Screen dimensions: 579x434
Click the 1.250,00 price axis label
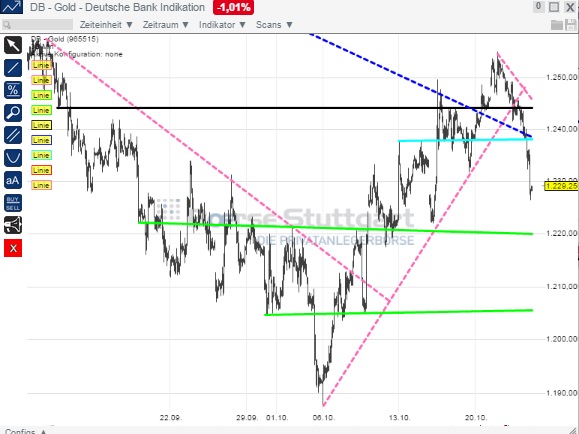point(561,77)
